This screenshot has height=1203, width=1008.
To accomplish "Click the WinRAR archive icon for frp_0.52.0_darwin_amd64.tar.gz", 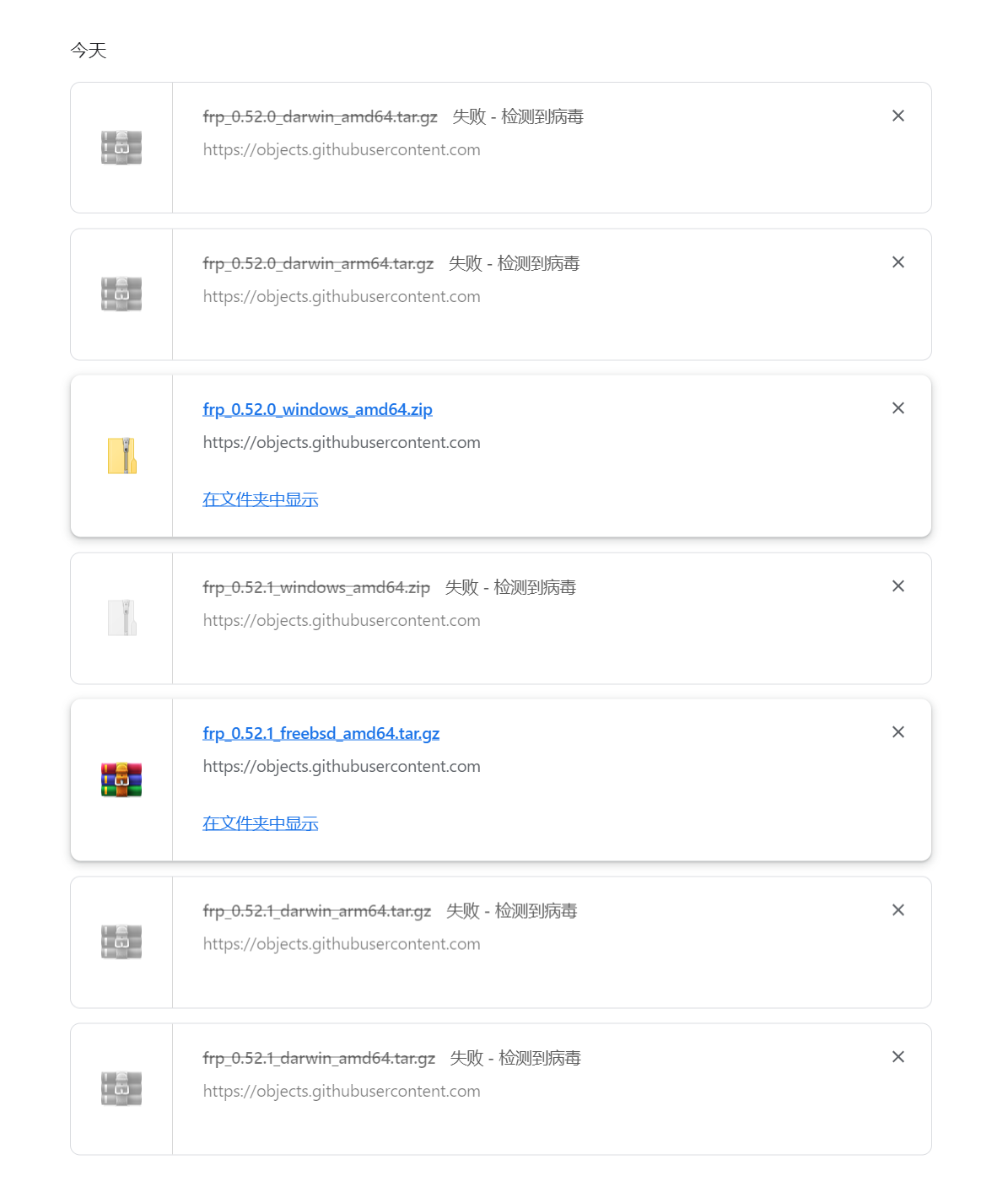I will [x=121, y=147].
